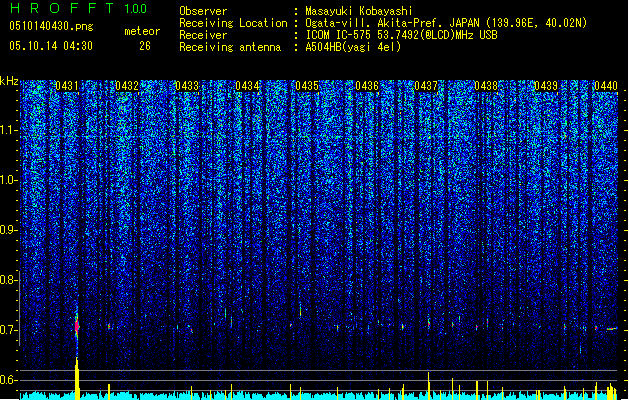This screenshot has width=629, height=400.
Task: Click the meteor label
Action: (142, 31)
